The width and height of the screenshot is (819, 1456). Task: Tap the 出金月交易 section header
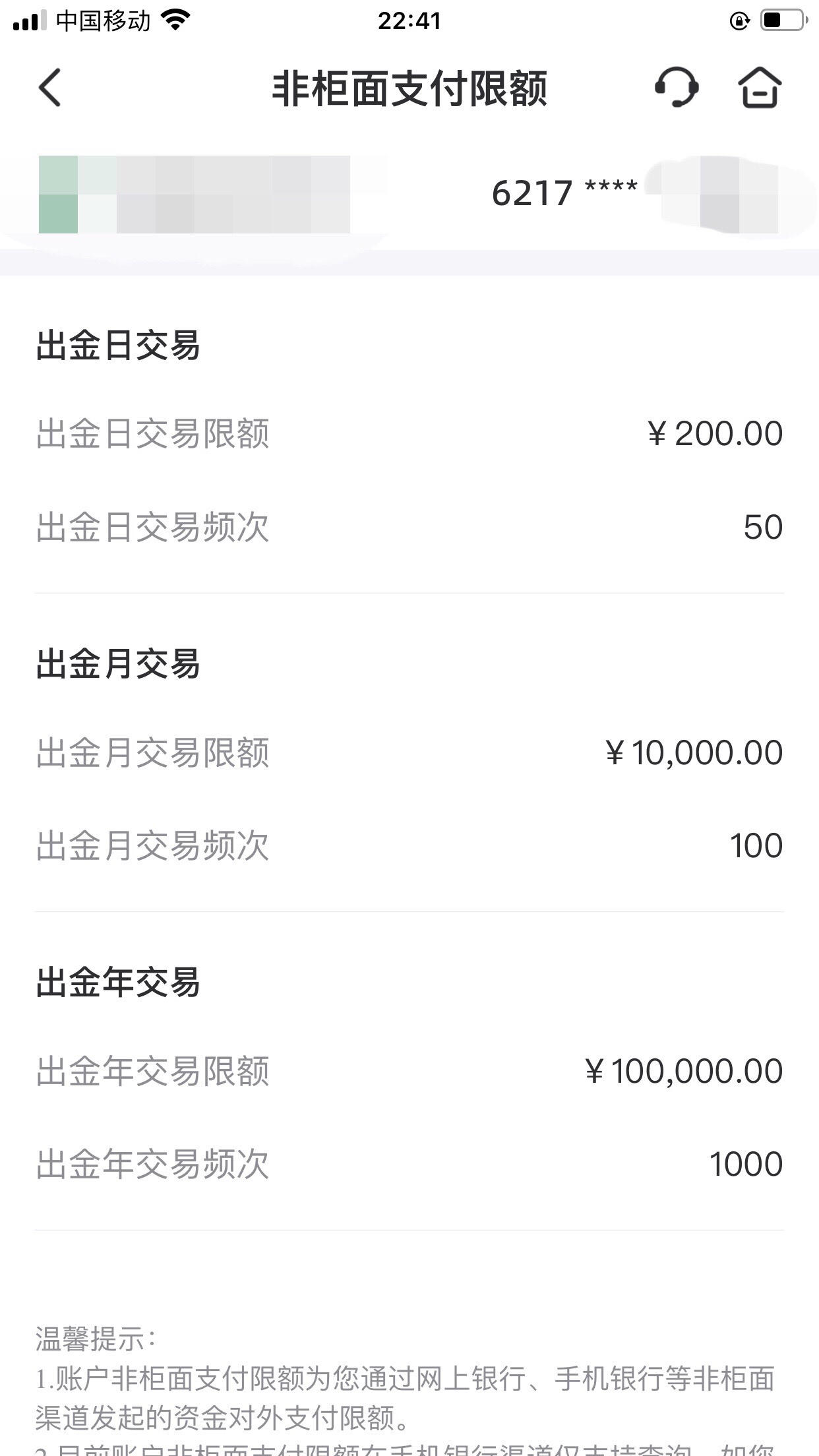(x=118, y=663)
